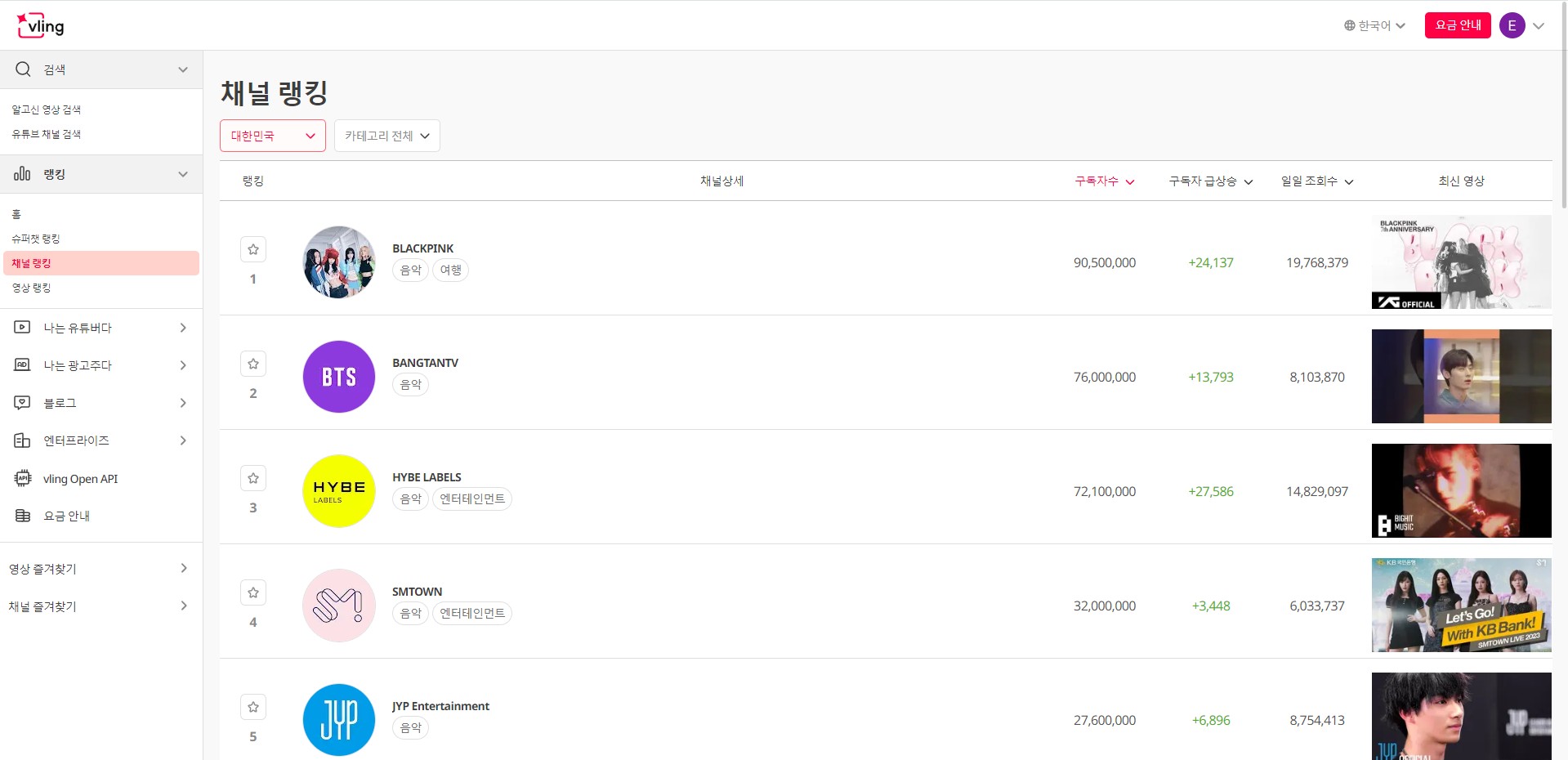Click the 음악 tag under JYP Entertainment
Viewport: 1568px width, 760px height.
(x=410, y=727)
